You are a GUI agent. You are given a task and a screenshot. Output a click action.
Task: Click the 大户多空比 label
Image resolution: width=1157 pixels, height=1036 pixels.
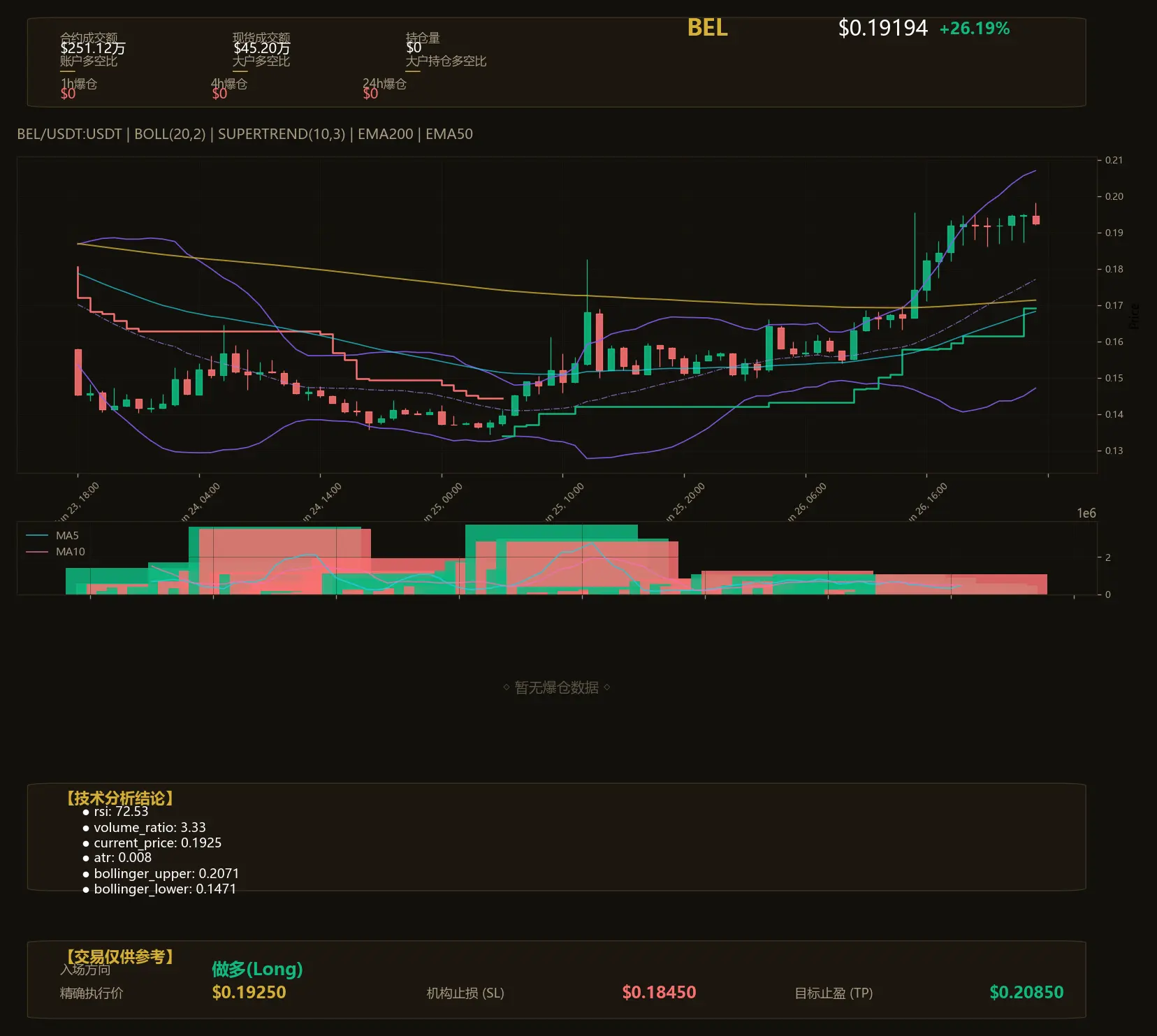(261, 61)
